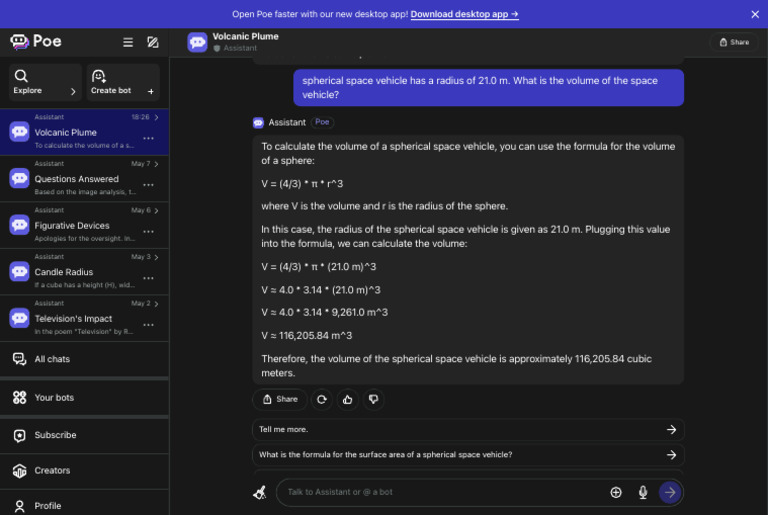The height and width of the screenshot is (515, 768).
Task: Open the Questions Answered chat
Action: click(x=84, y=178)
